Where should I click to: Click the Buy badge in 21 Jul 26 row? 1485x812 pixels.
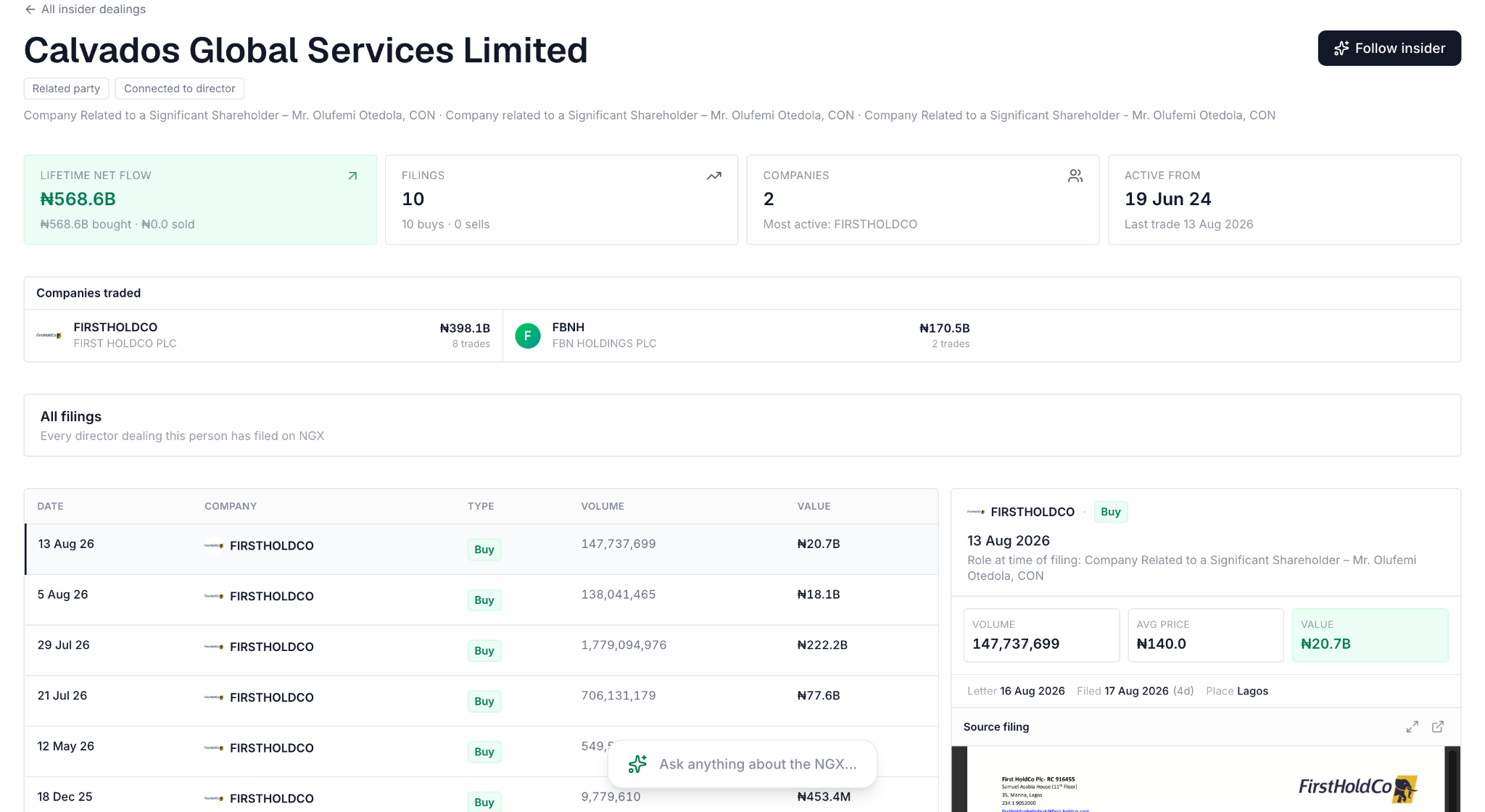(484, 702)
